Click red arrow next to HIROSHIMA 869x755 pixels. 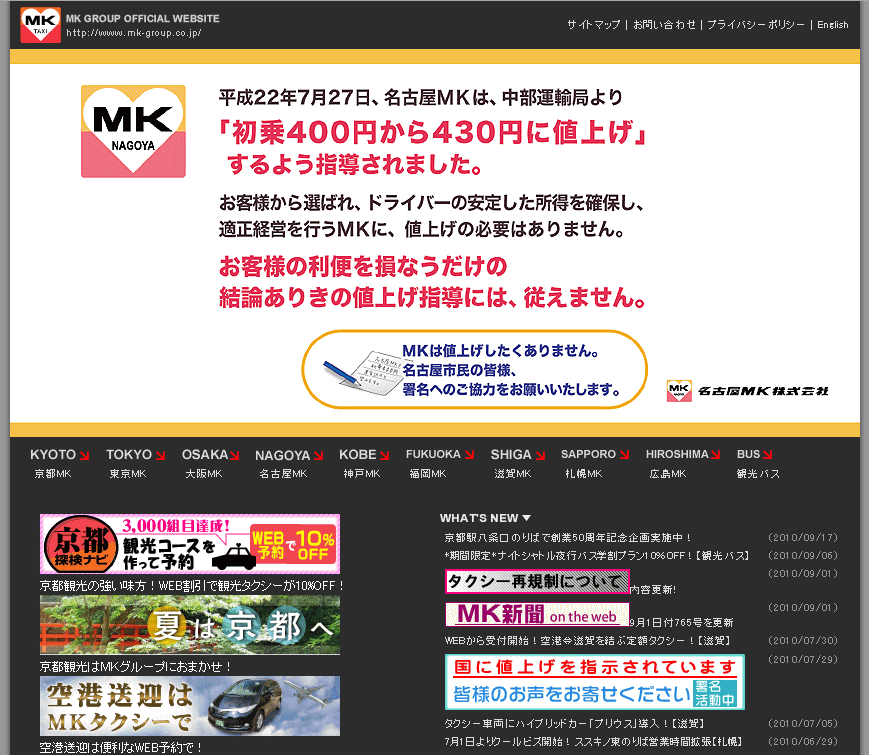point(715,455)
